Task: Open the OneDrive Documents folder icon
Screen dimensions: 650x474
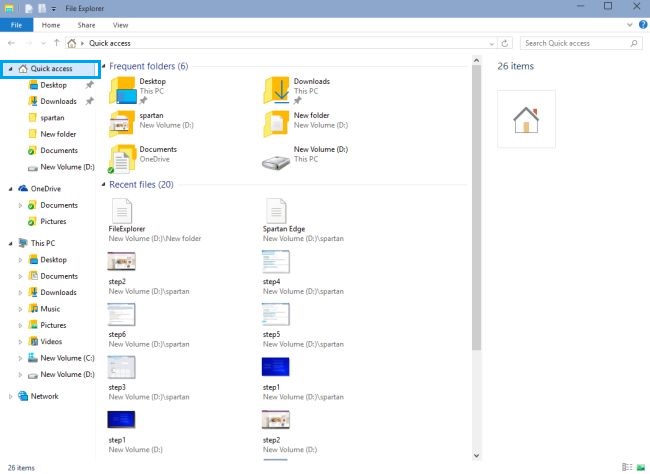Action: point(122,158)
